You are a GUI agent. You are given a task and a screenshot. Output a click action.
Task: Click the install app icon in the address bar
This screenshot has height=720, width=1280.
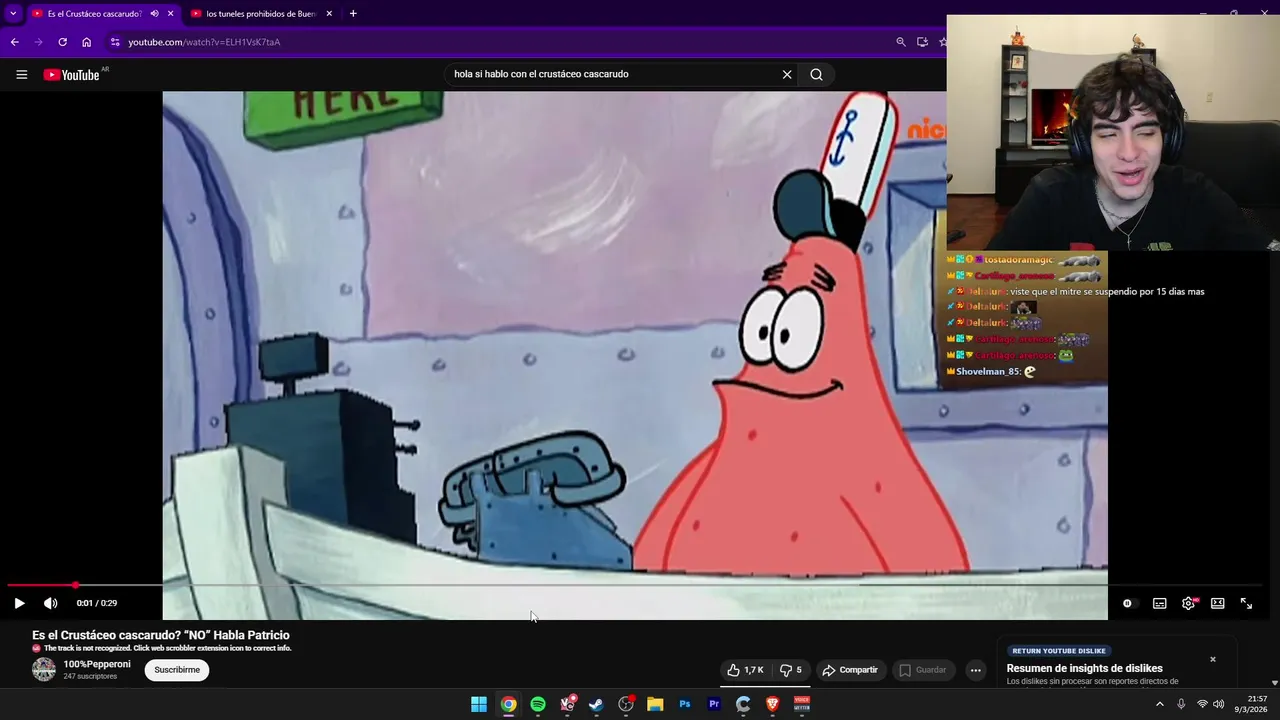[922, 42]
